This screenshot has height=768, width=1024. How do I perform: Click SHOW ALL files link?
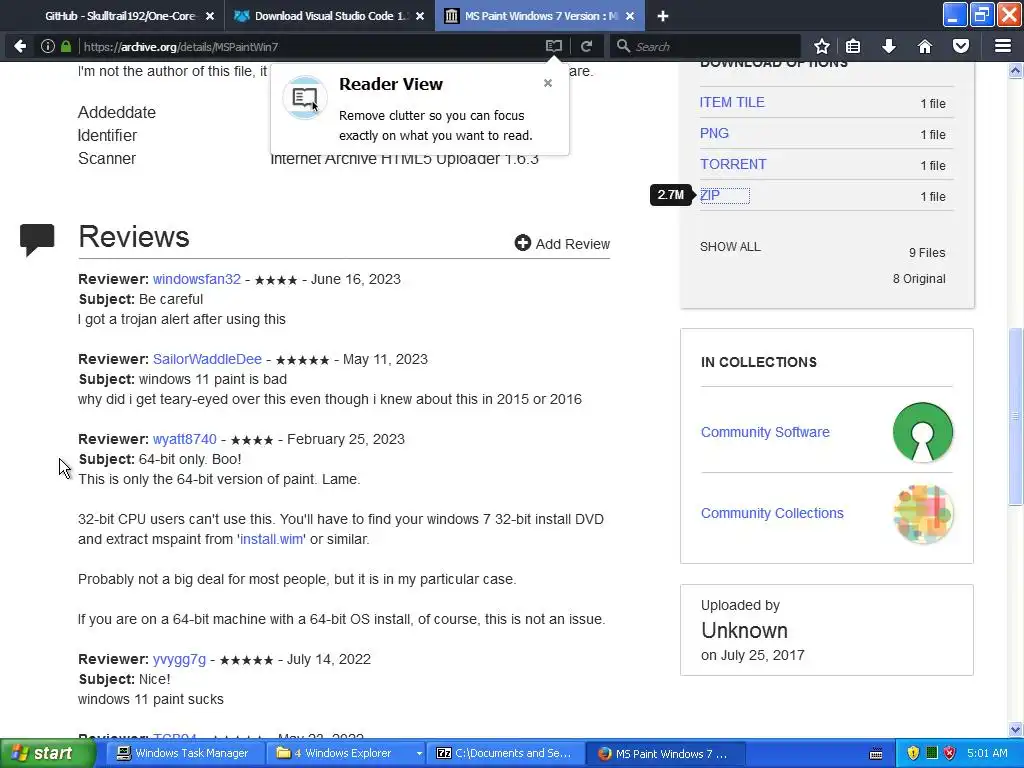click(x=730, y=247)
